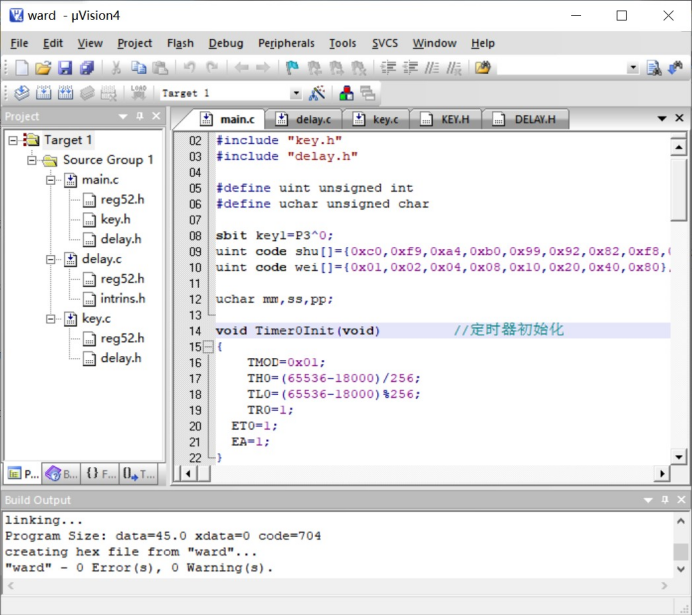Open the File menu
Image resolution: width=692 pixels, height=615 pixels.
[19, 43]
